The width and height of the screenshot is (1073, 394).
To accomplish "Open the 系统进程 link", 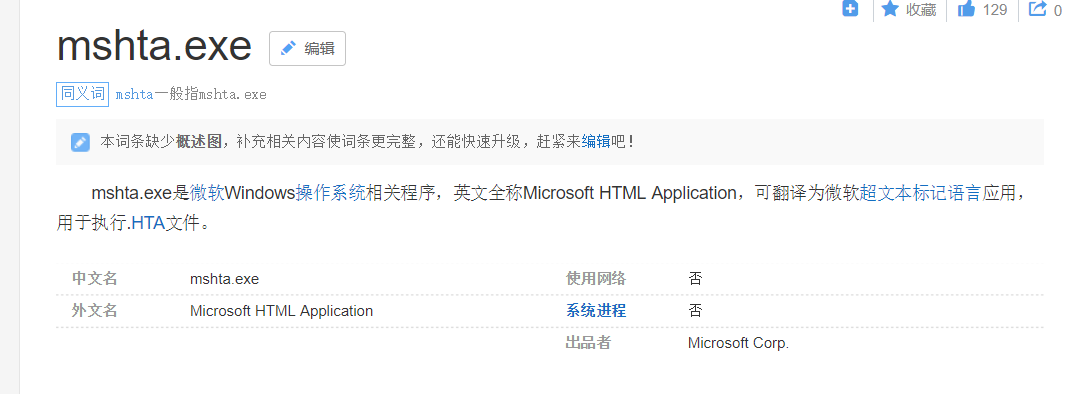I will [x=595, y=311].
